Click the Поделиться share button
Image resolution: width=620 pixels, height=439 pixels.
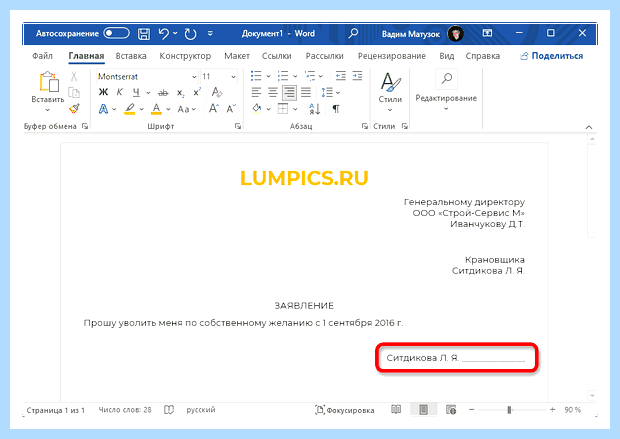click(x=552, y=56)
